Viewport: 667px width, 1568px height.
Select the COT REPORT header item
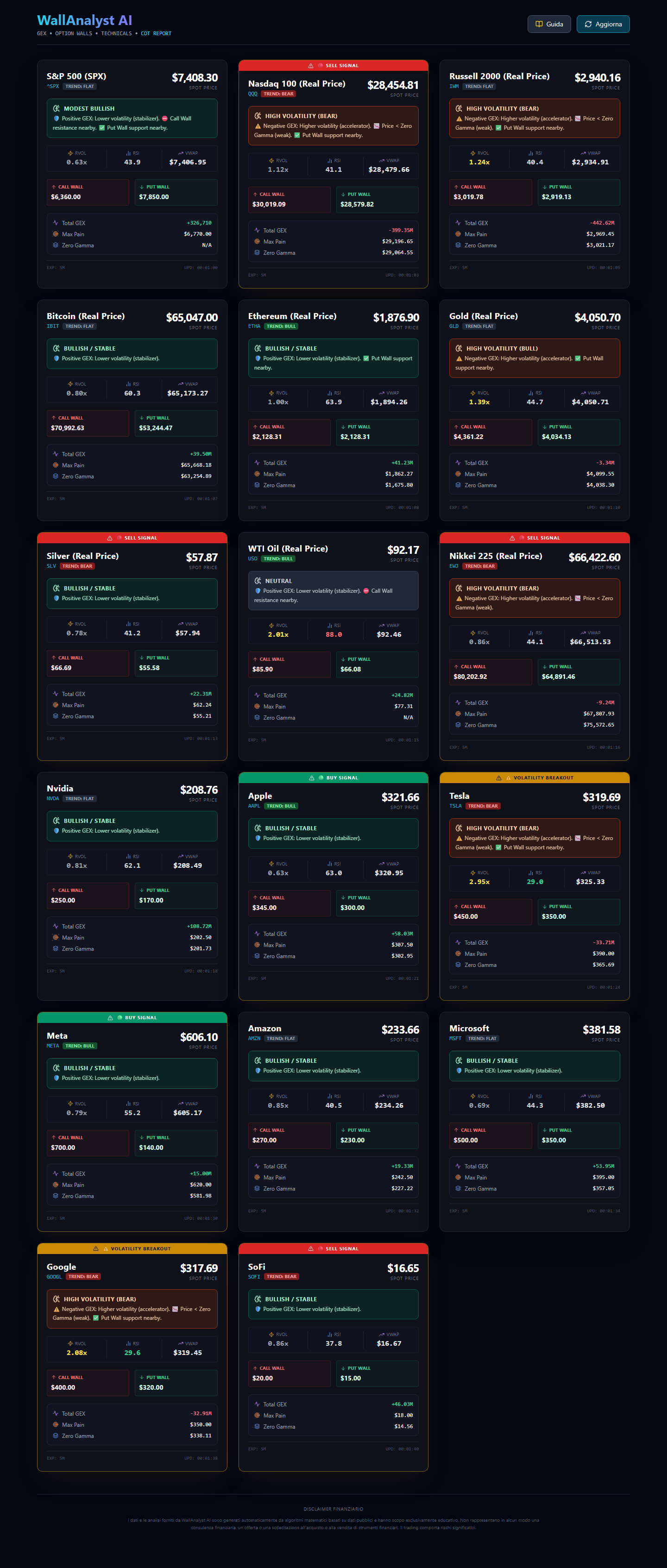(156, 33)
